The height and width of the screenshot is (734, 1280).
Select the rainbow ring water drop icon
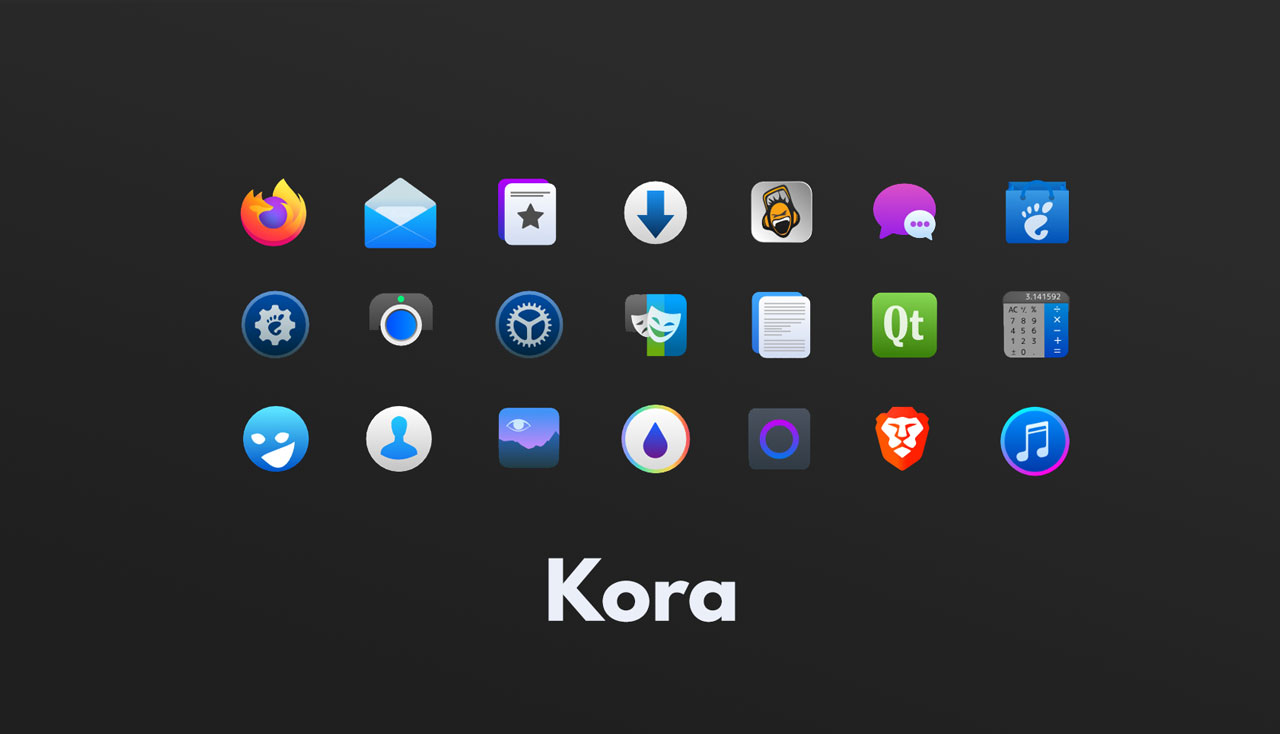(655, 438)
